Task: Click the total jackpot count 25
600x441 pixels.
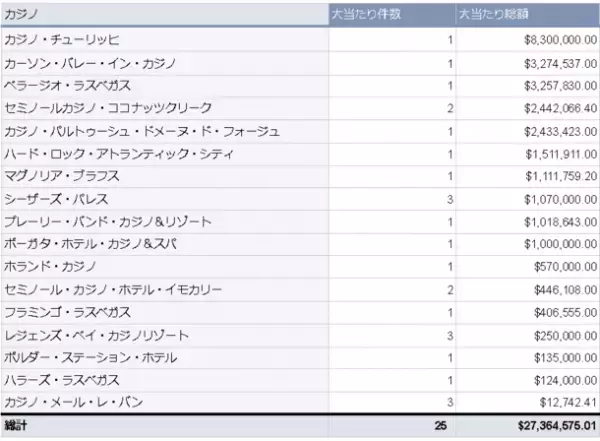Action: (x=440, y=425)
